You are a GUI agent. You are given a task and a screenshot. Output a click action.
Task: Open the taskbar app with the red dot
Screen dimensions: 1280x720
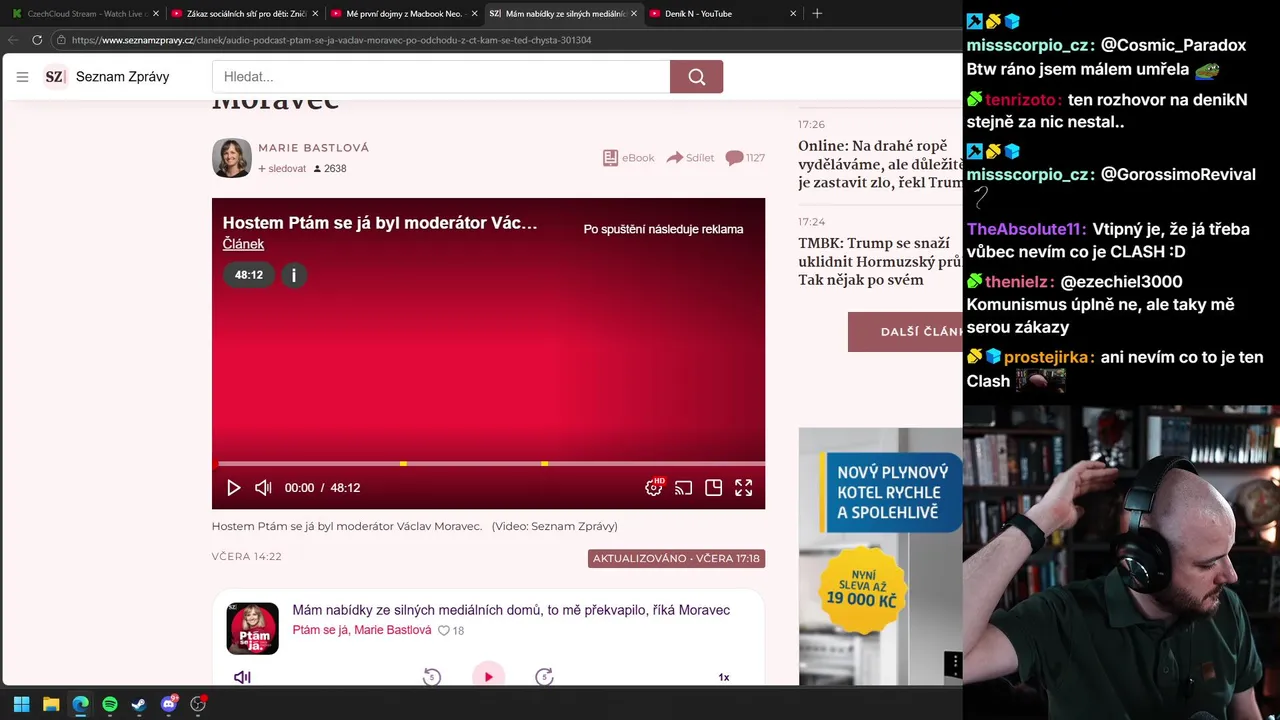coord(198,704)
